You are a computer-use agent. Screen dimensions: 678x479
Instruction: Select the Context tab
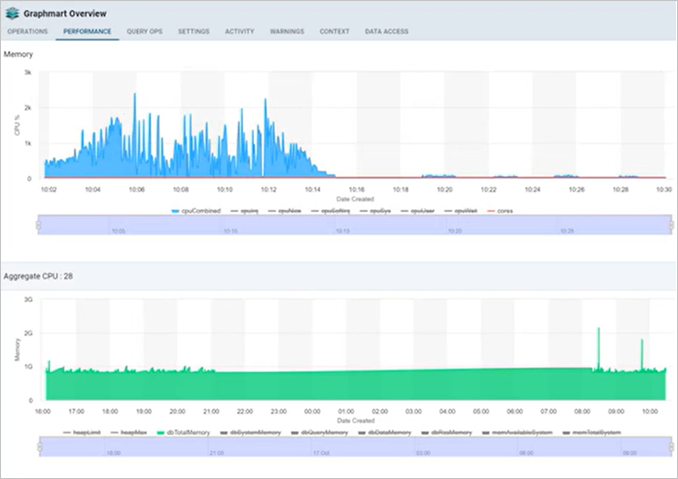tap(334, 32)
